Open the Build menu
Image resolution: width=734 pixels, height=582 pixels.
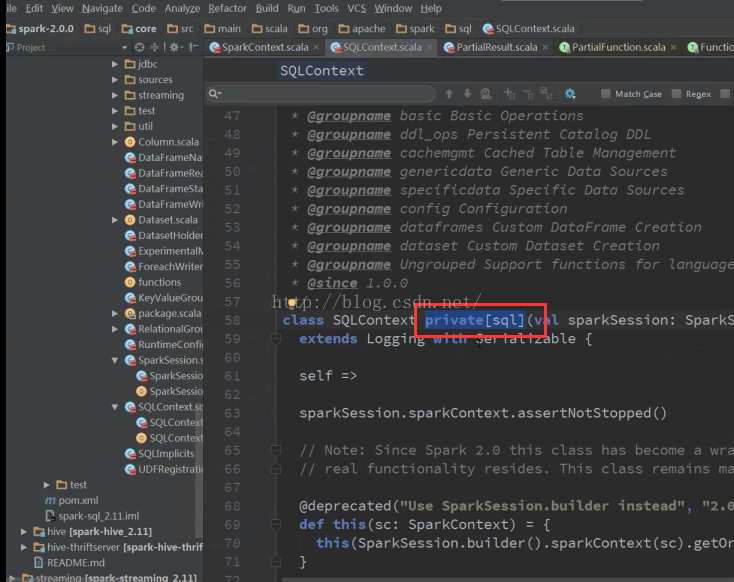click(267, 8)
